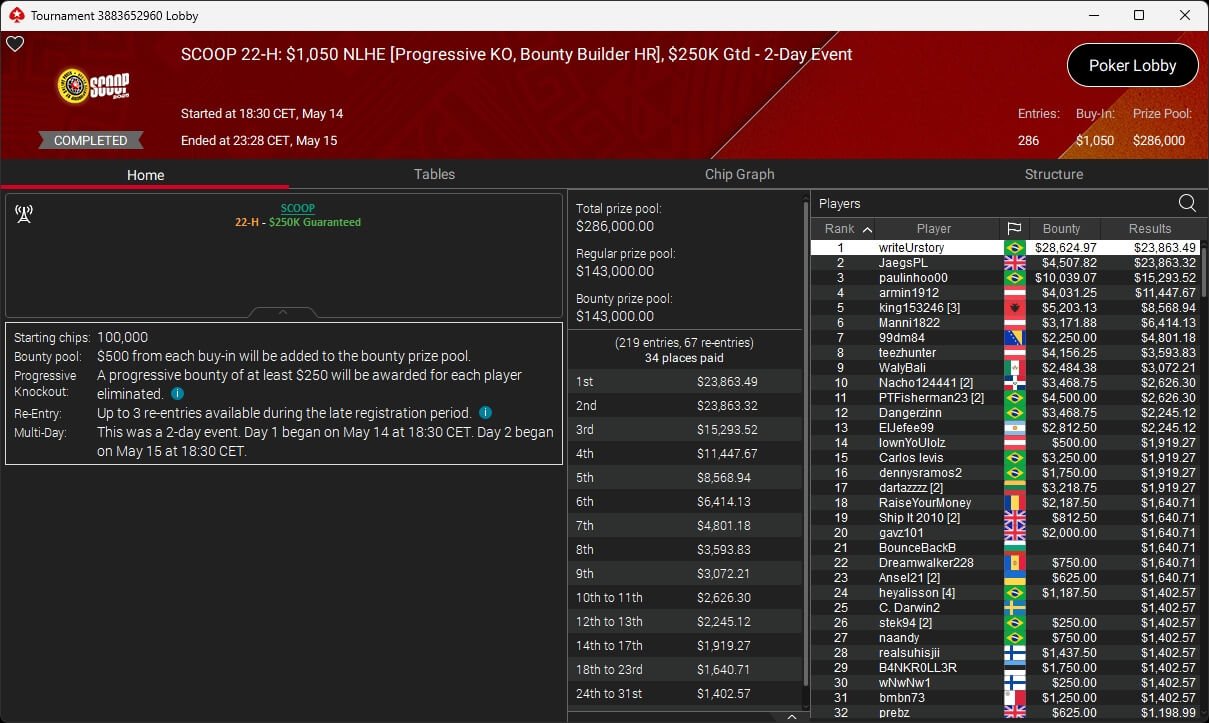
Task: Click the broadcast antenna icon
Action: [x=24, y=213]
